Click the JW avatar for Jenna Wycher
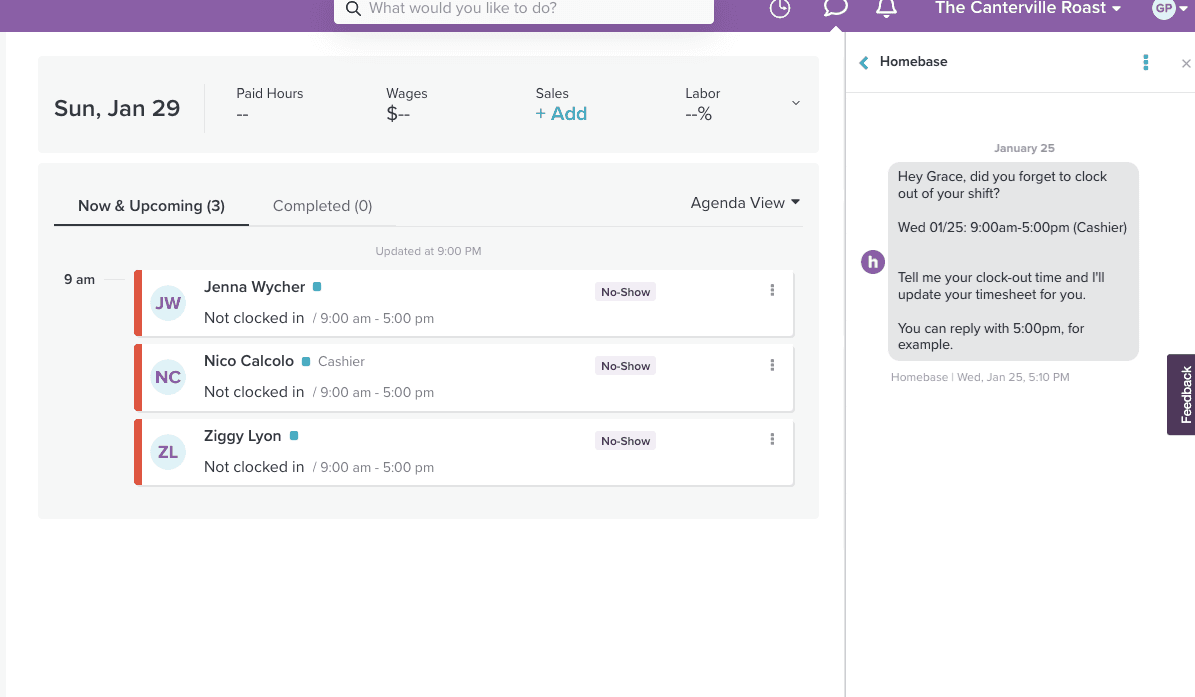1195x697 pixels. (x=168, y=303)
